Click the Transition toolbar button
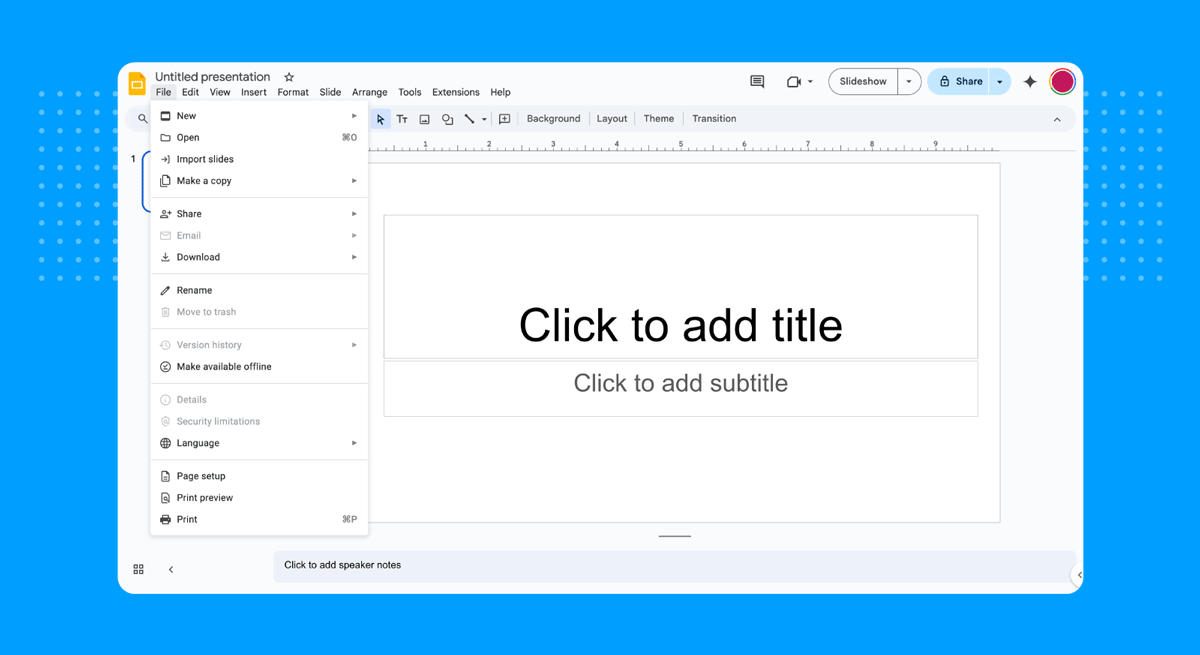 click(x=714, y=119)
